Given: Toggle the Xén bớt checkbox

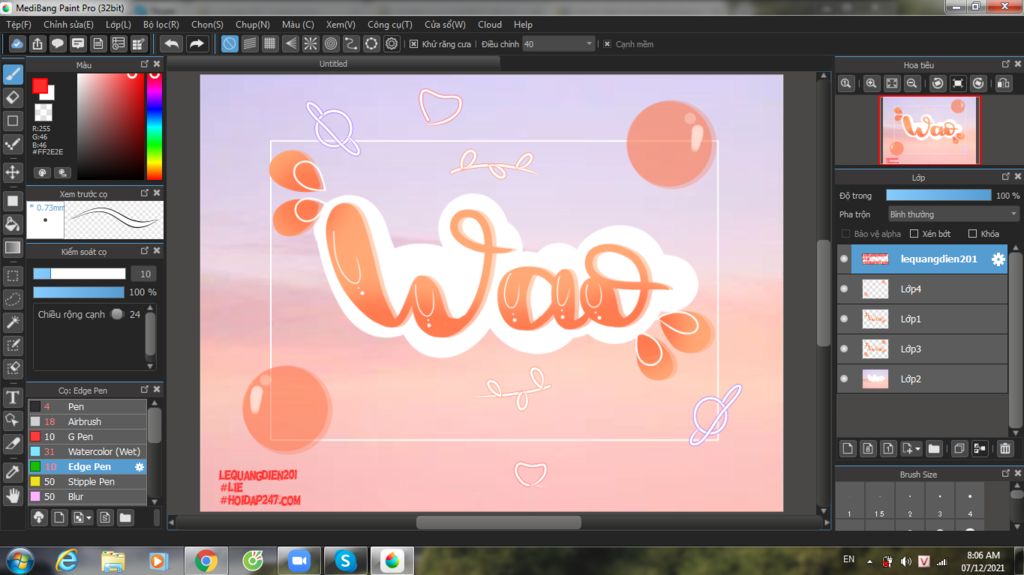Looking at the screenshot, I should [x=914, y=234].
